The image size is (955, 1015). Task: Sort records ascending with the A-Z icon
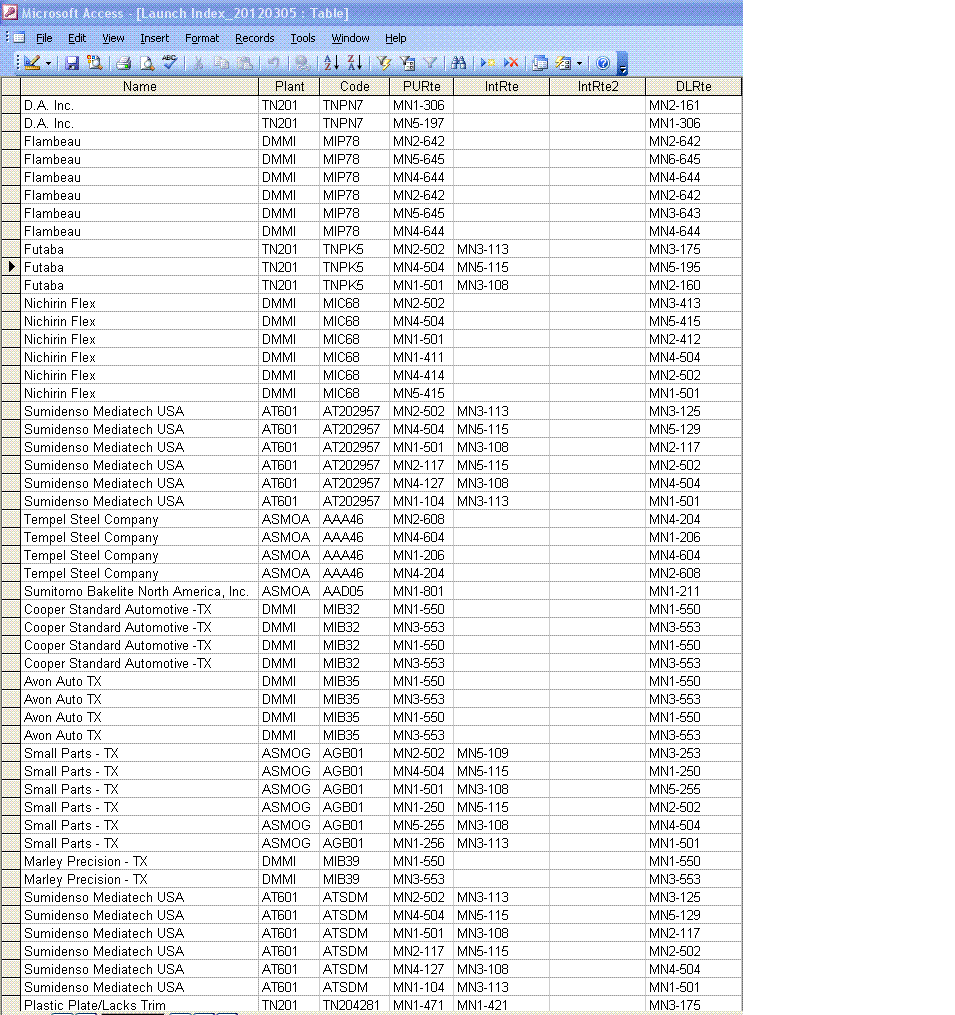coord(331,63)
